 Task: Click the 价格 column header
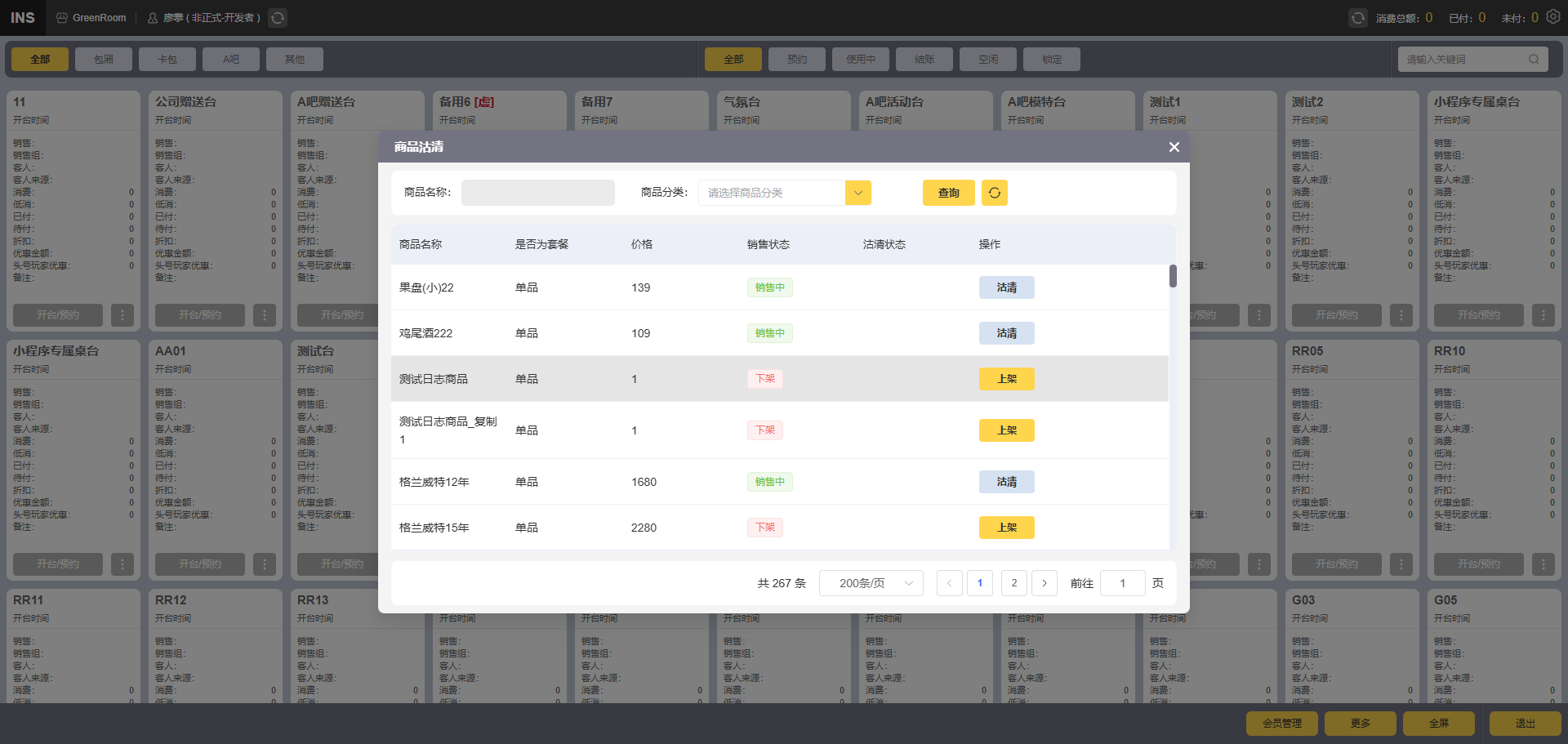pyautogui.click(x=642, y=244)
